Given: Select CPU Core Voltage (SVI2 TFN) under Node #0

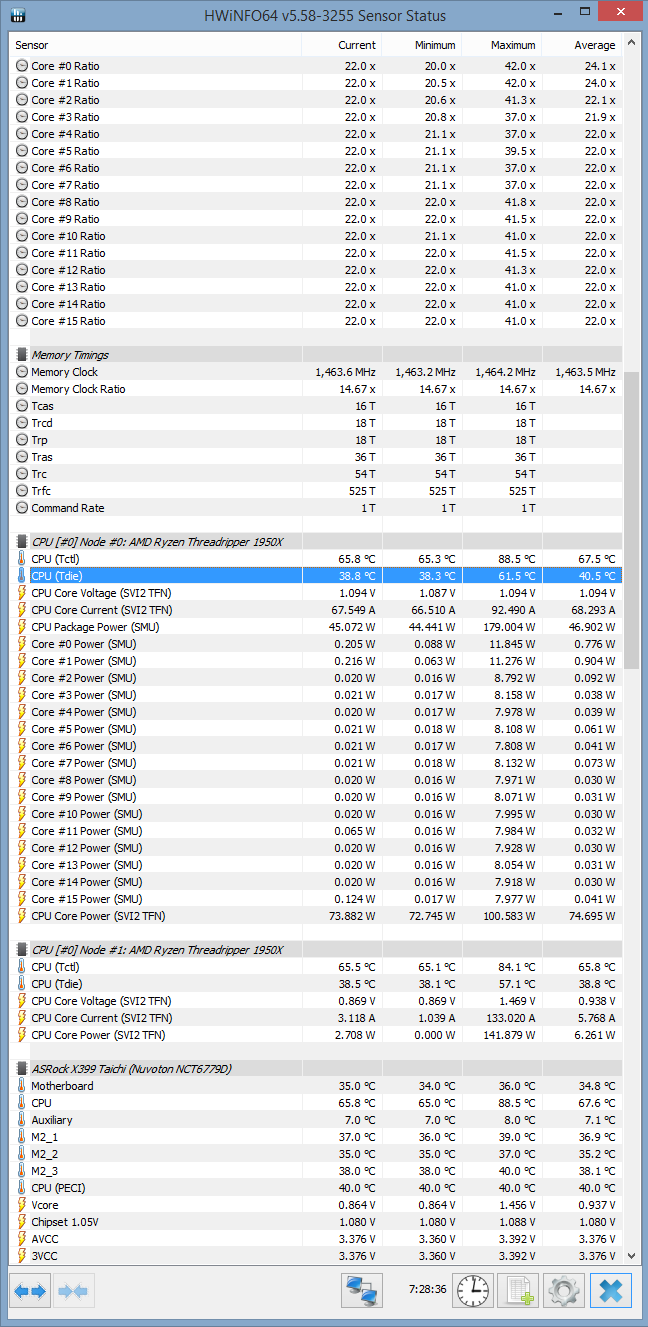Looking at the screenshot, I should (x=316, y=593).
